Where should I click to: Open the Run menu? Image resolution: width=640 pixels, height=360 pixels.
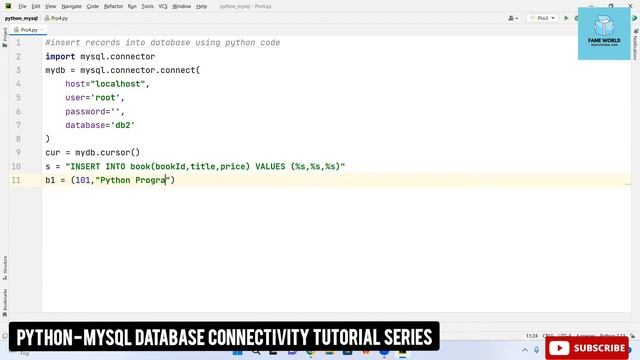(x=132, y=7)
